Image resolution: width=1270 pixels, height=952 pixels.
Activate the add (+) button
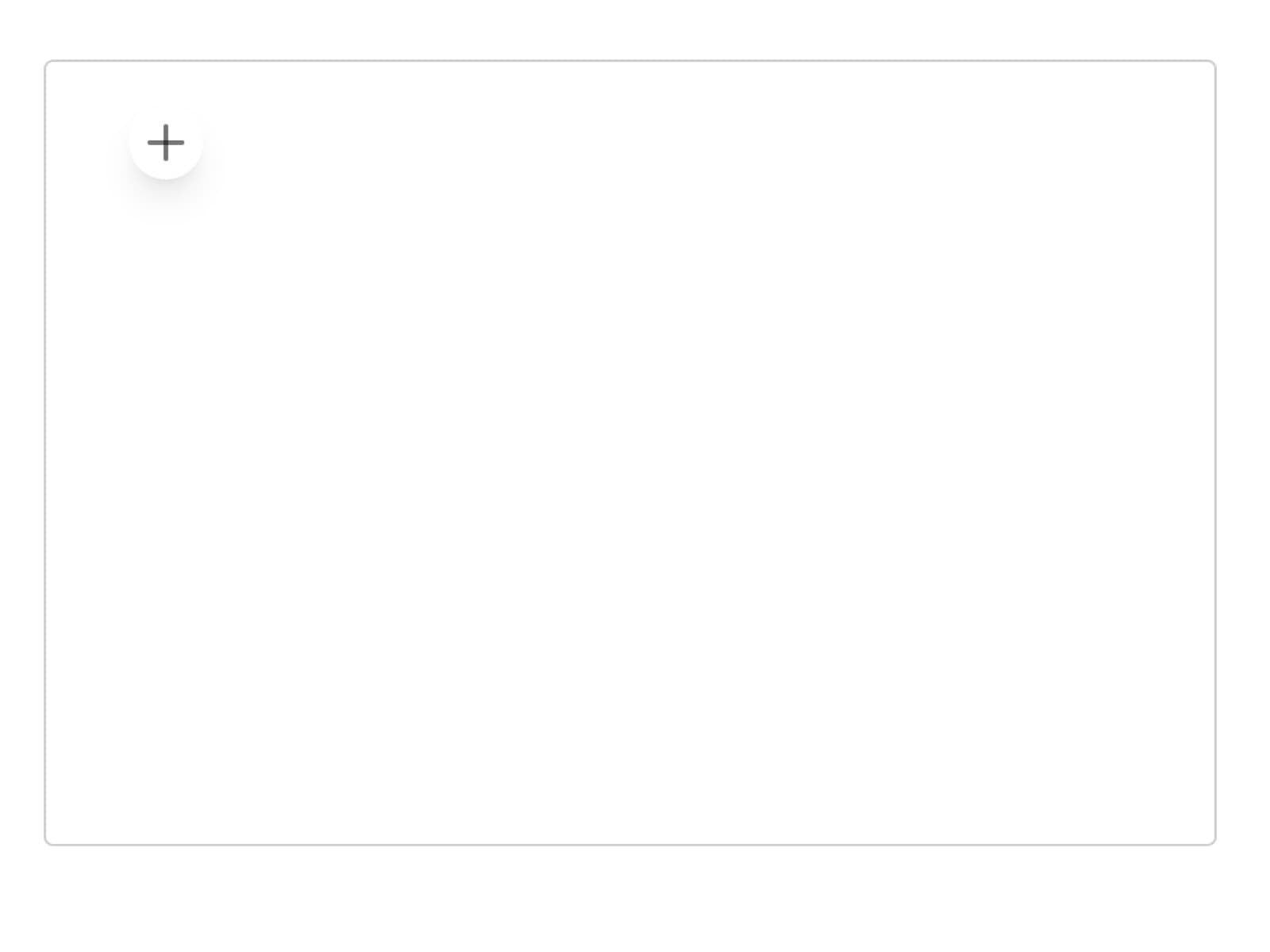point(166,143)
